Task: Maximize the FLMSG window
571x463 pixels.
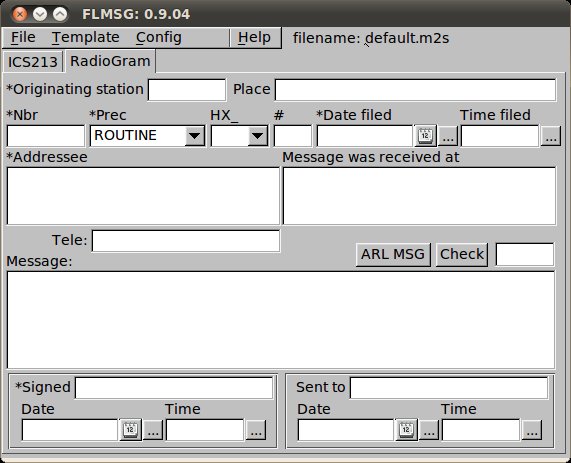Action: [x=60, y=14]
